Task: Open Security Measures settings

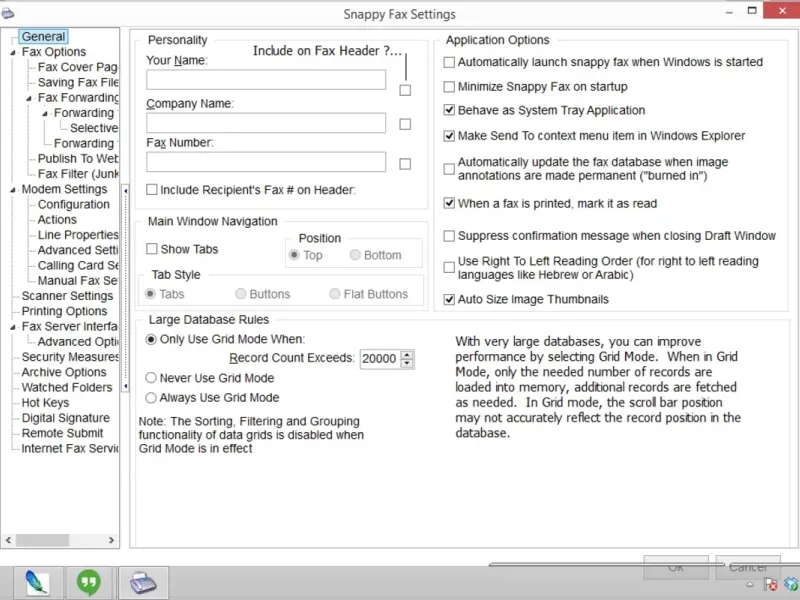Action: (70, 357)
